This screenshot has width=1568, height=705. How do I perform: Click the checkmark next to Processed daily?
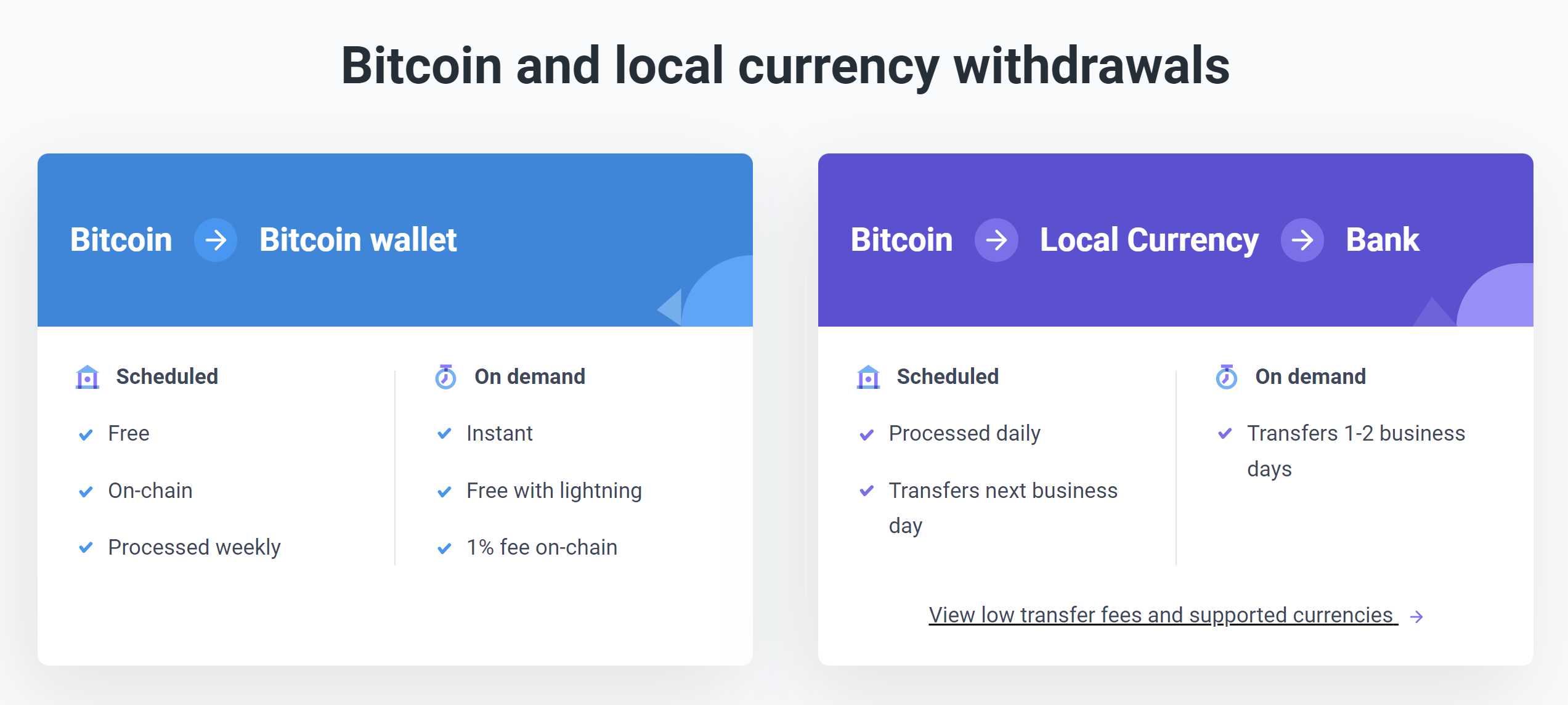pos(867,434)
